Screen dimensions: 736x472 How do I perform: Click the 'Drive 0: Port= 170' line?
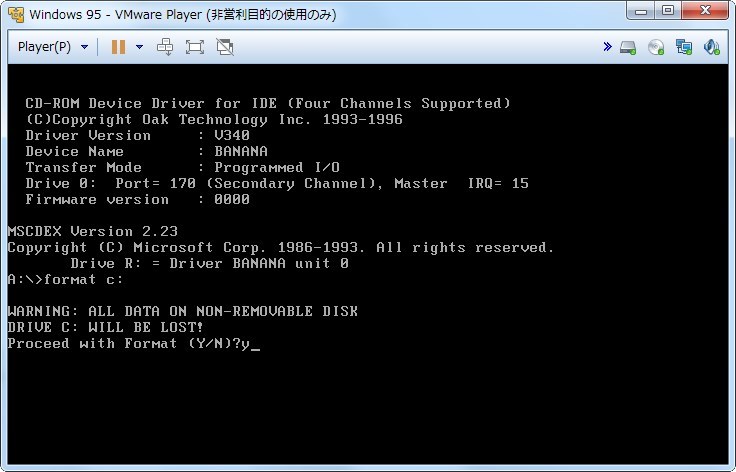tap(277, 183)
